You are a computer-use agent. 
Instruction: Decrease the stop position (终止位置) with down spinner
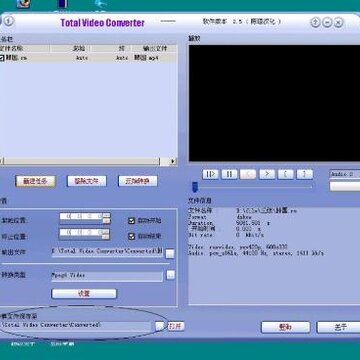point(106,237)
